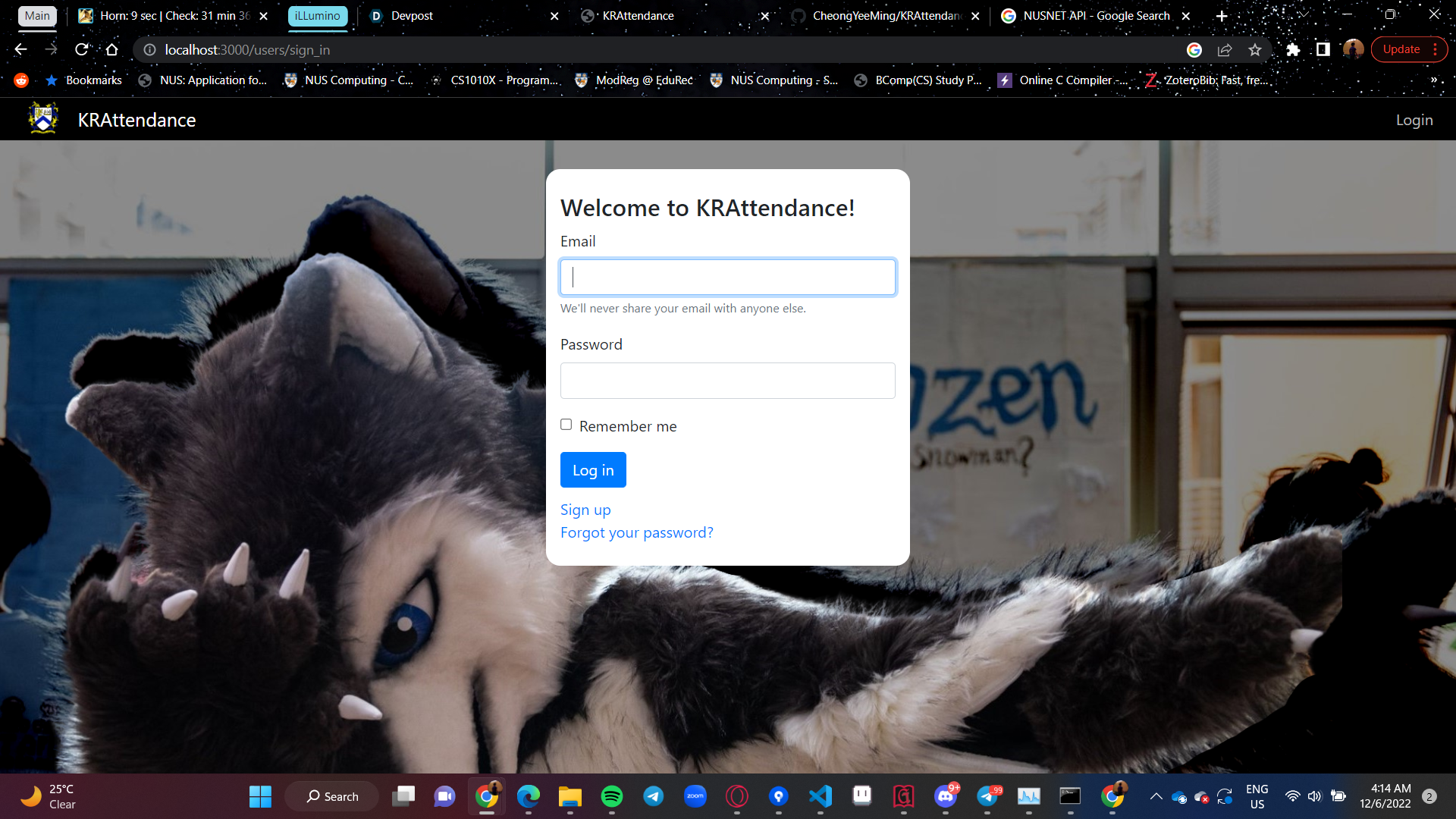Open the tab search dropdown arrow
The height and width of the screenshot is (819, 1456).
click(1304, 14)
